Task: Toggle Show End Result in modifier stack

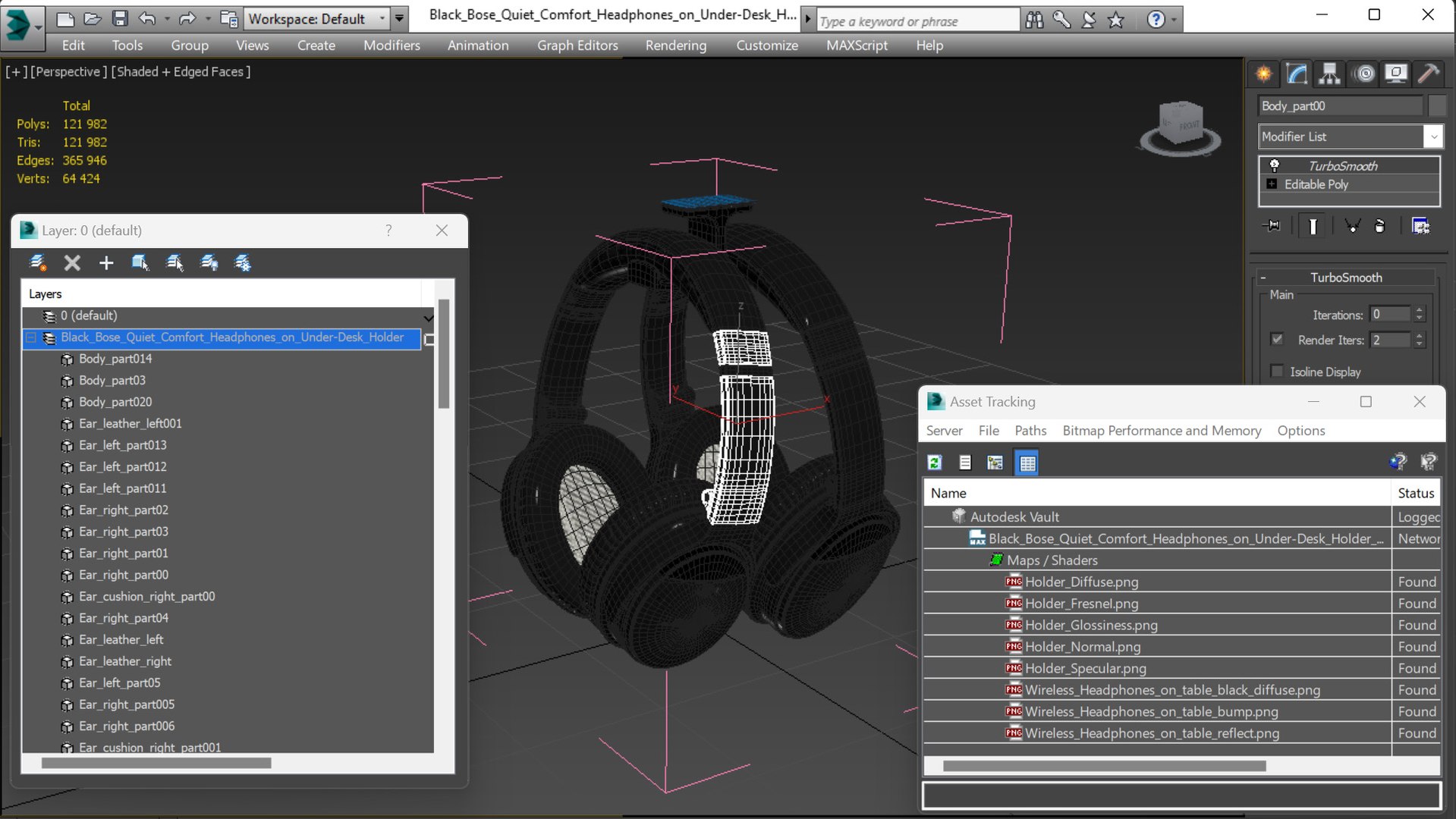Action: (x=1313, y=226)
